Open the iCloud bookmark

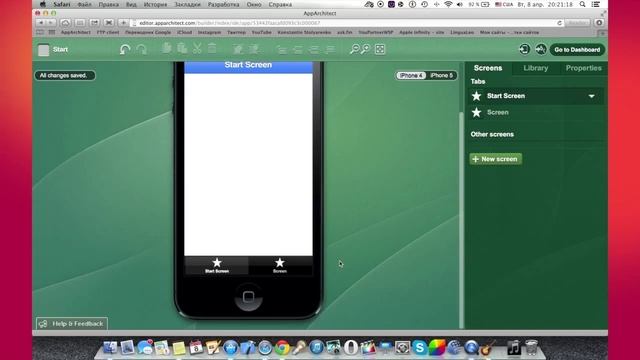click(x=184, y=32)
